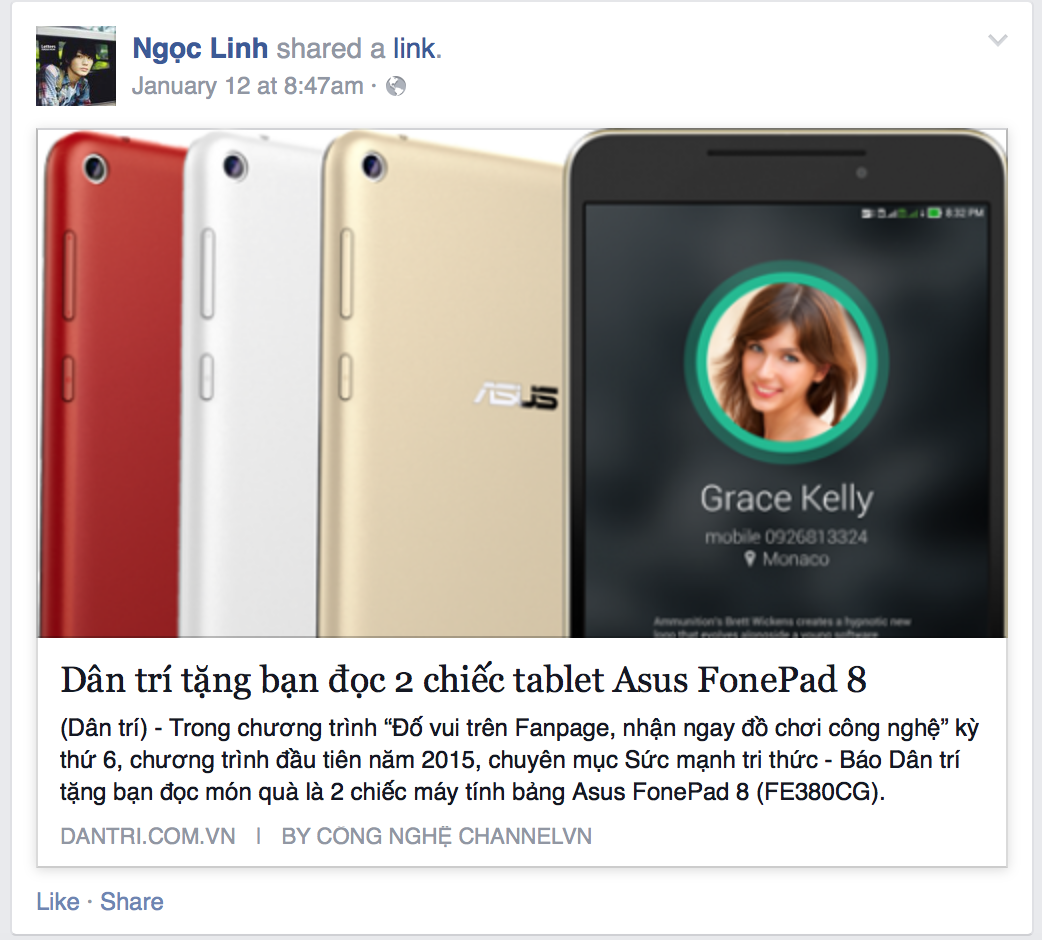This screenshot has width=1042, height=940.
Task: Open the post options chevron menu
Action: point(997,41)
